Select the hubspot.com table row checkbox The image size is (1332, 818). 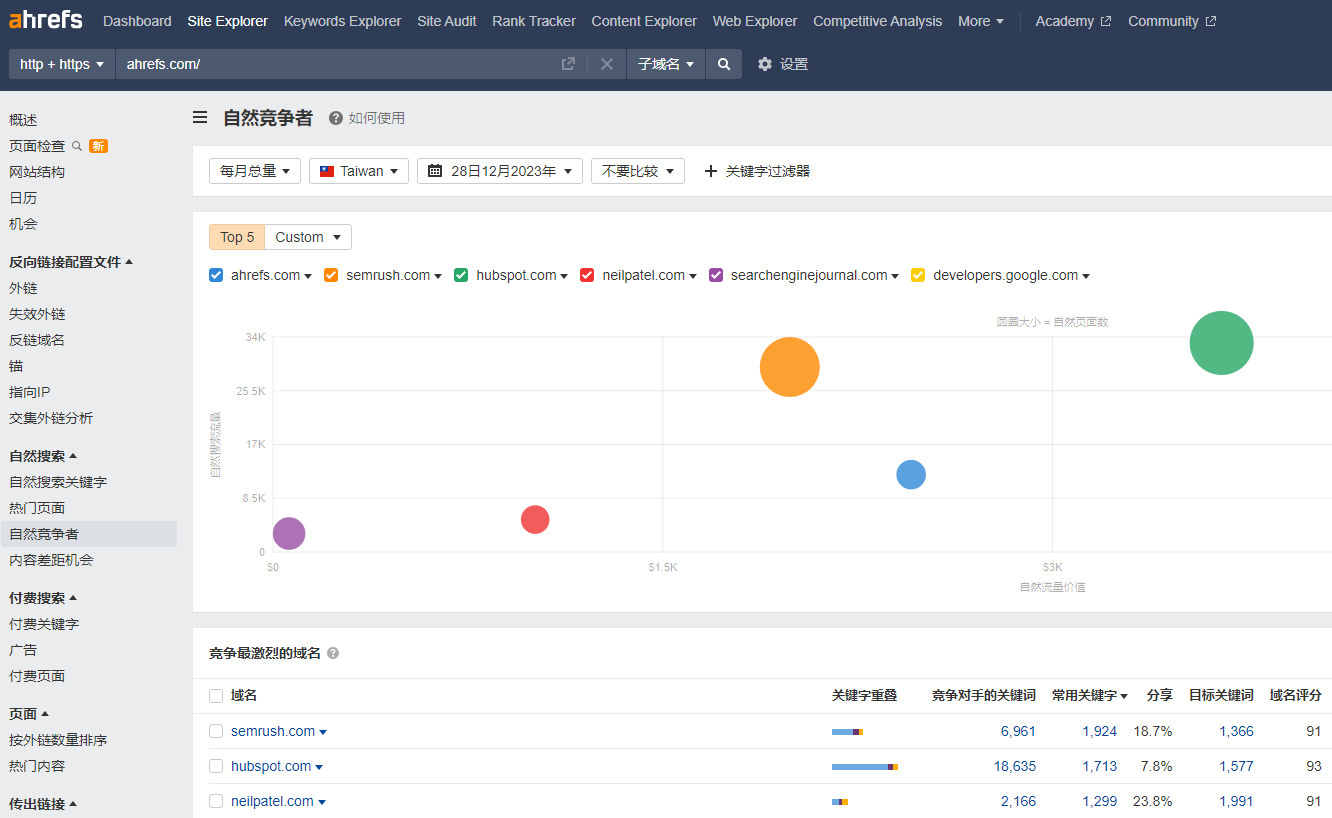216,766
